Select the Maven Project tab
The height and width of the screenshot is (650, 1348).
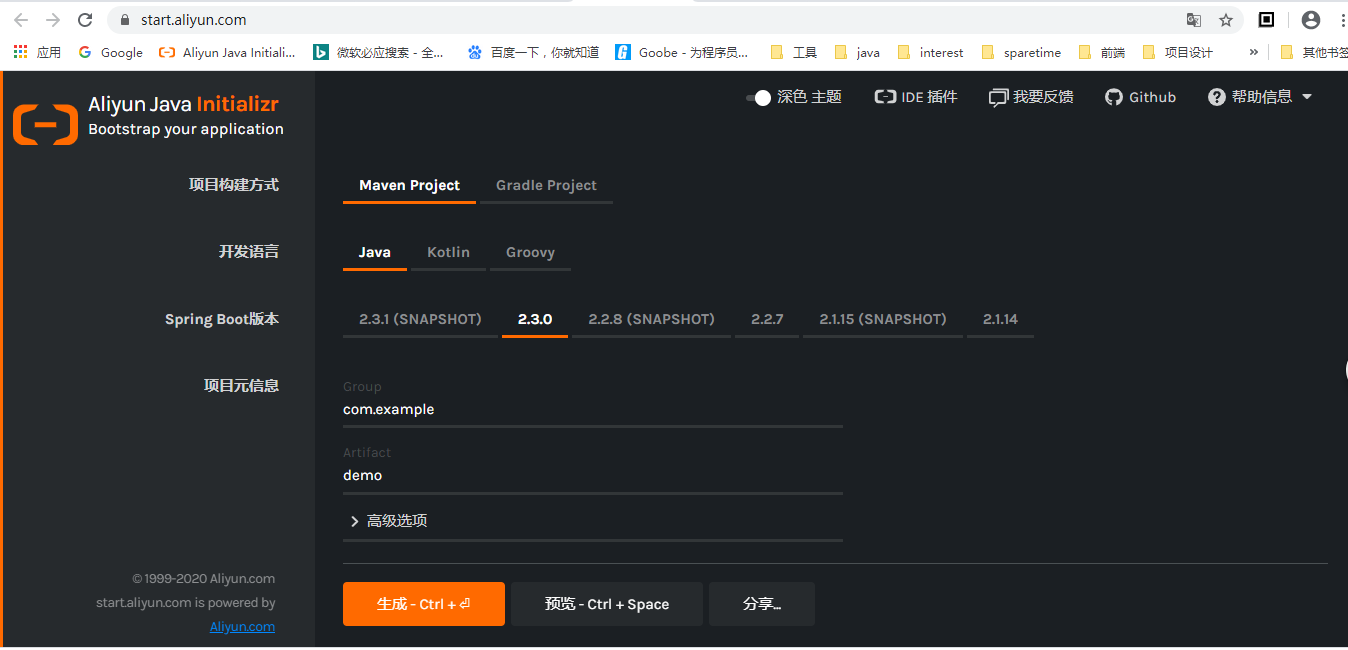(x=409, y=185)
